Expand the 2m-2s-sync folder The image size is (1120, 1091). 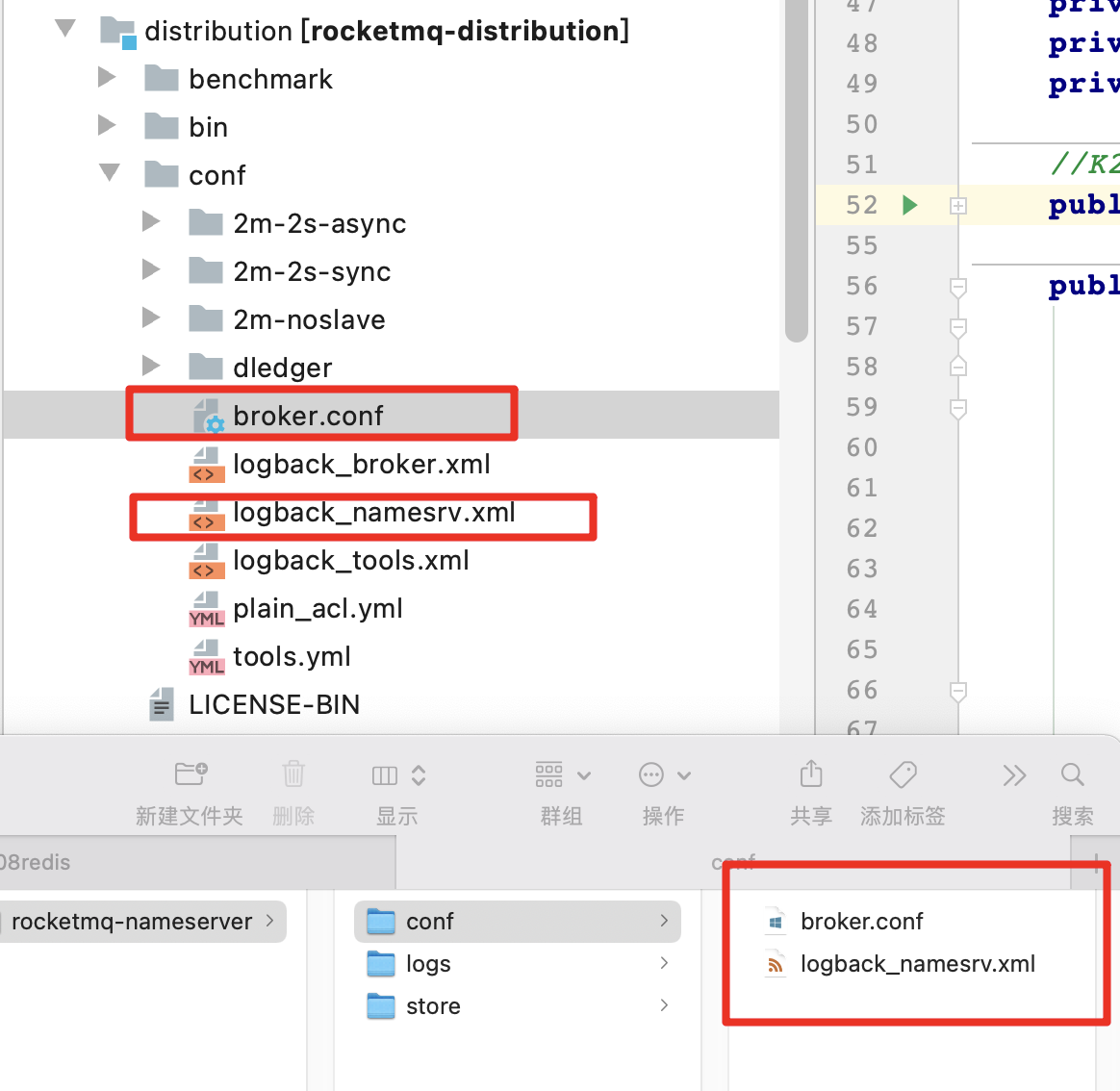(151, 269)
